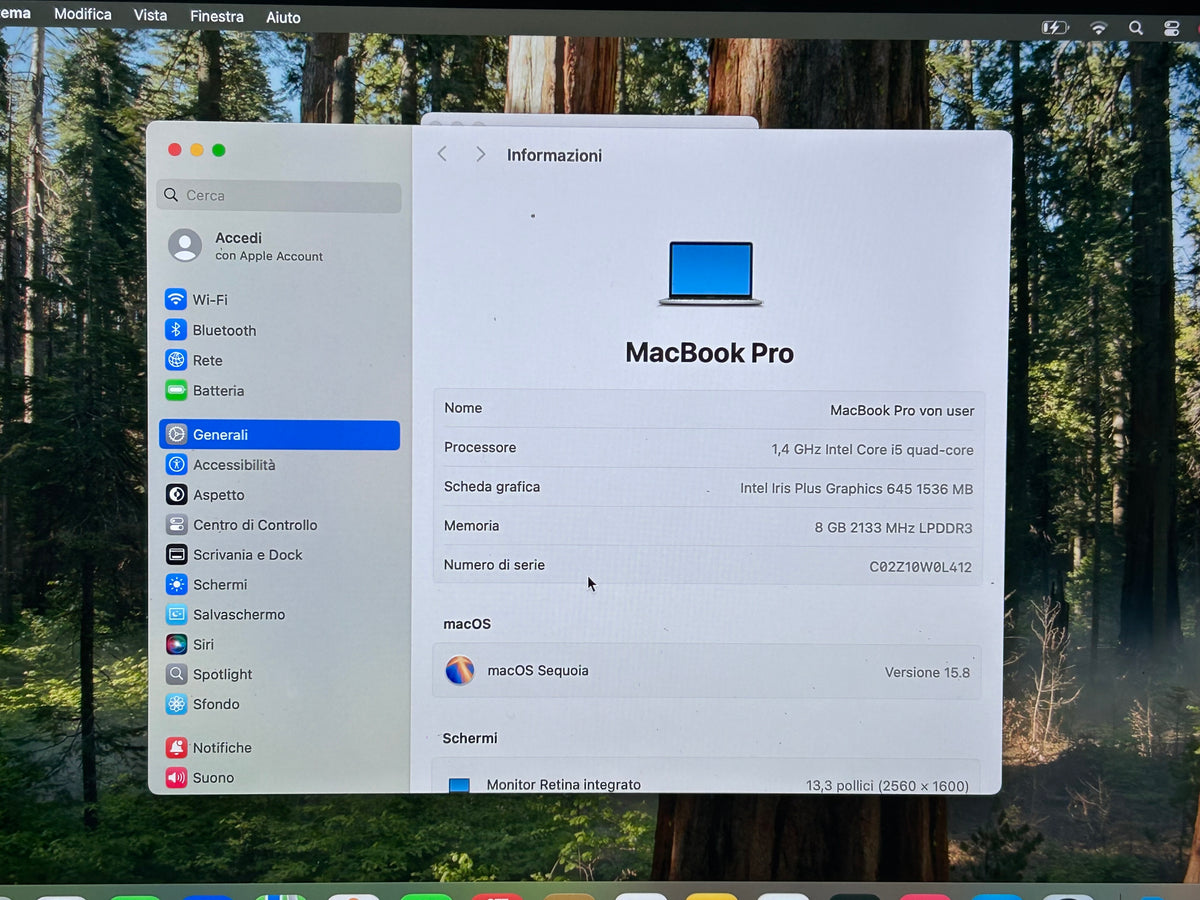Open the Vista menu
The height and width of the screenshot is (900, 1200).
150,15
